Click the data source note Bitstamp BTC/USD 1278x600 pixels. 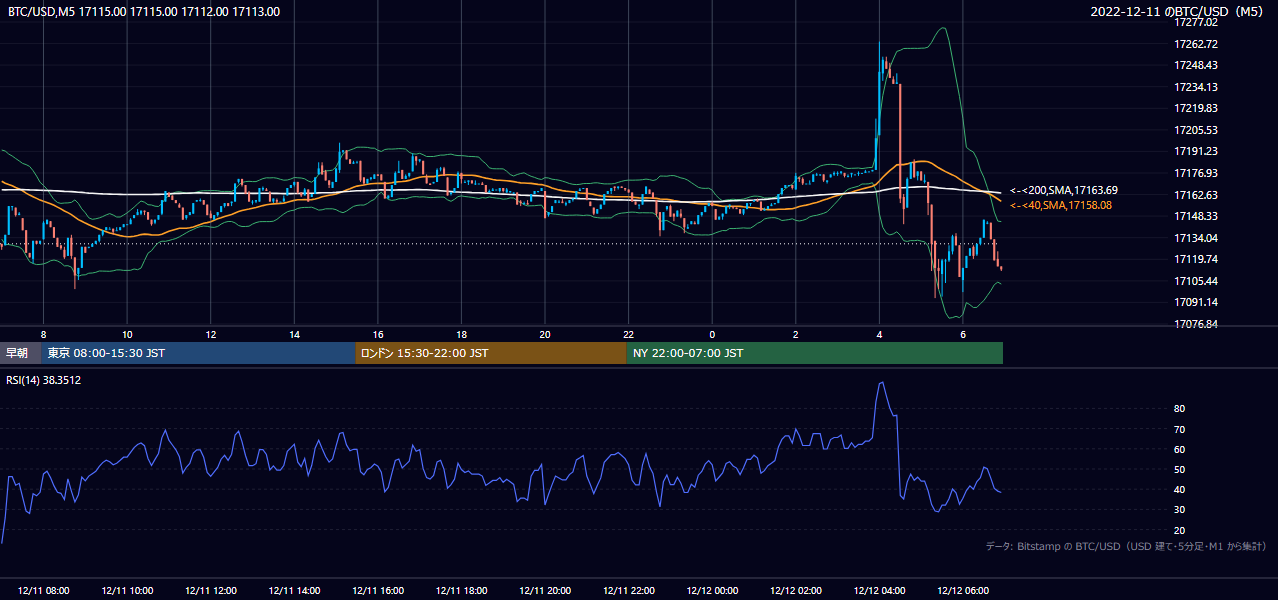[x=1126, y=546]
